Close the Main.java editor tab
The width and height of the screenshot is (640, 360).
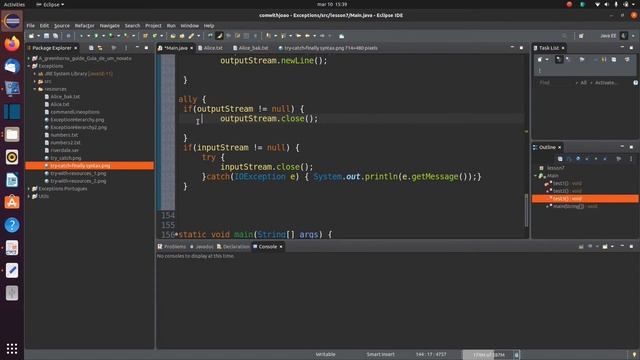[191, 48]
